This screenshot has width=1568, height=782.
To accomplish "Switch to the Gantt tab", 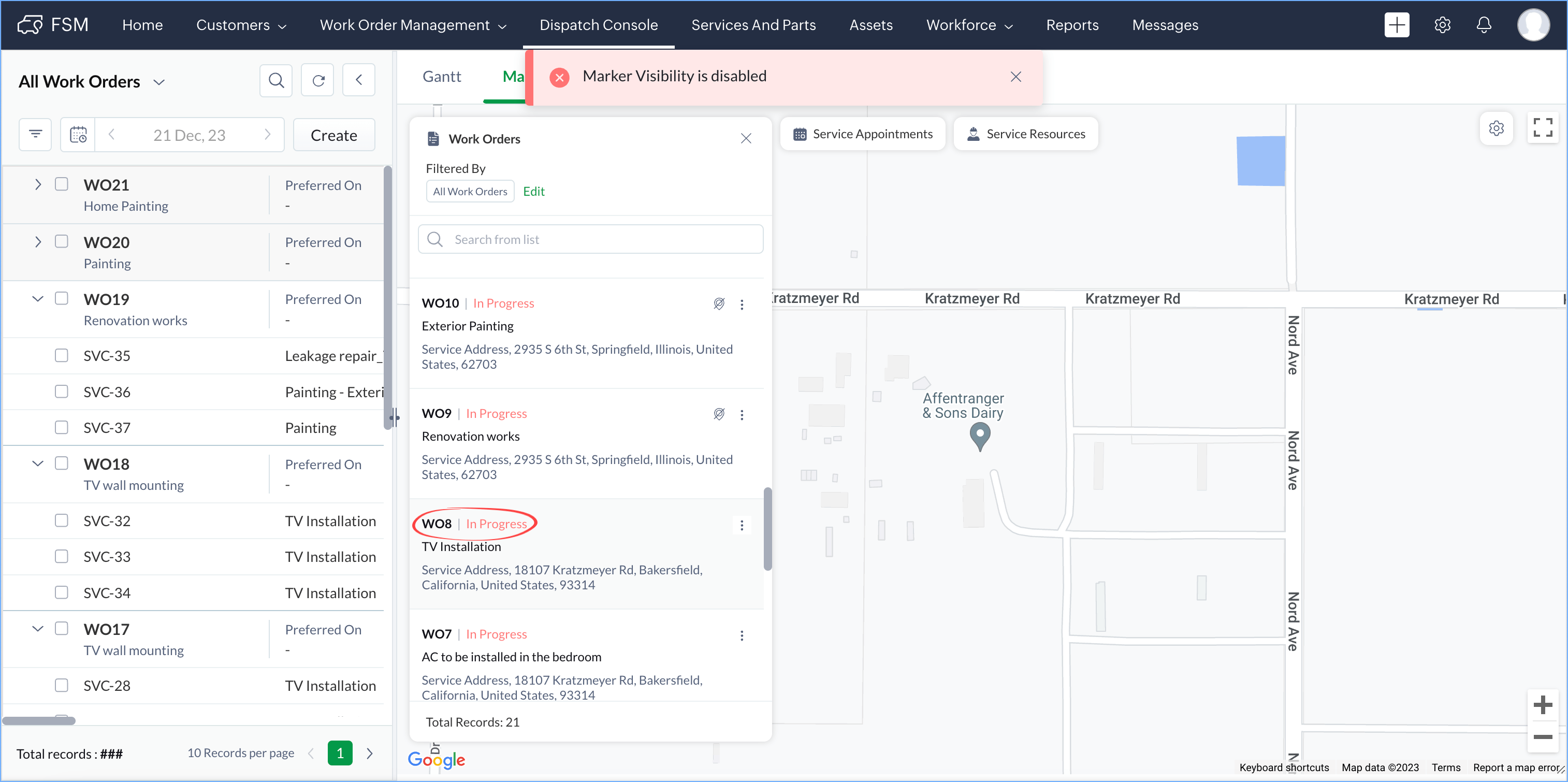I will pyautogui.click(x=442, y=77).
